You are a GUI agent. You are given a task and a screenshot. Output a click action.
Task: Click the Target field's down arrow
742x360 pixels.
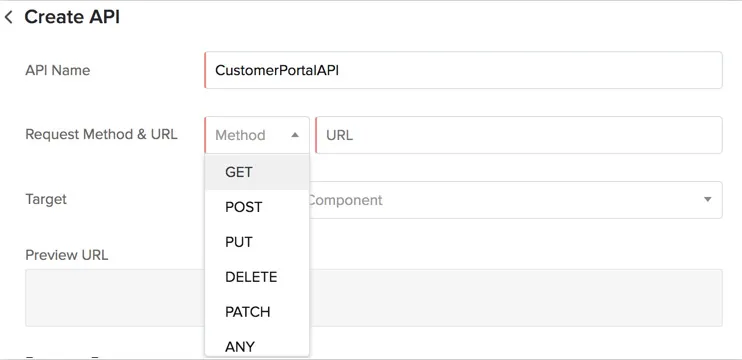(707, 200)
